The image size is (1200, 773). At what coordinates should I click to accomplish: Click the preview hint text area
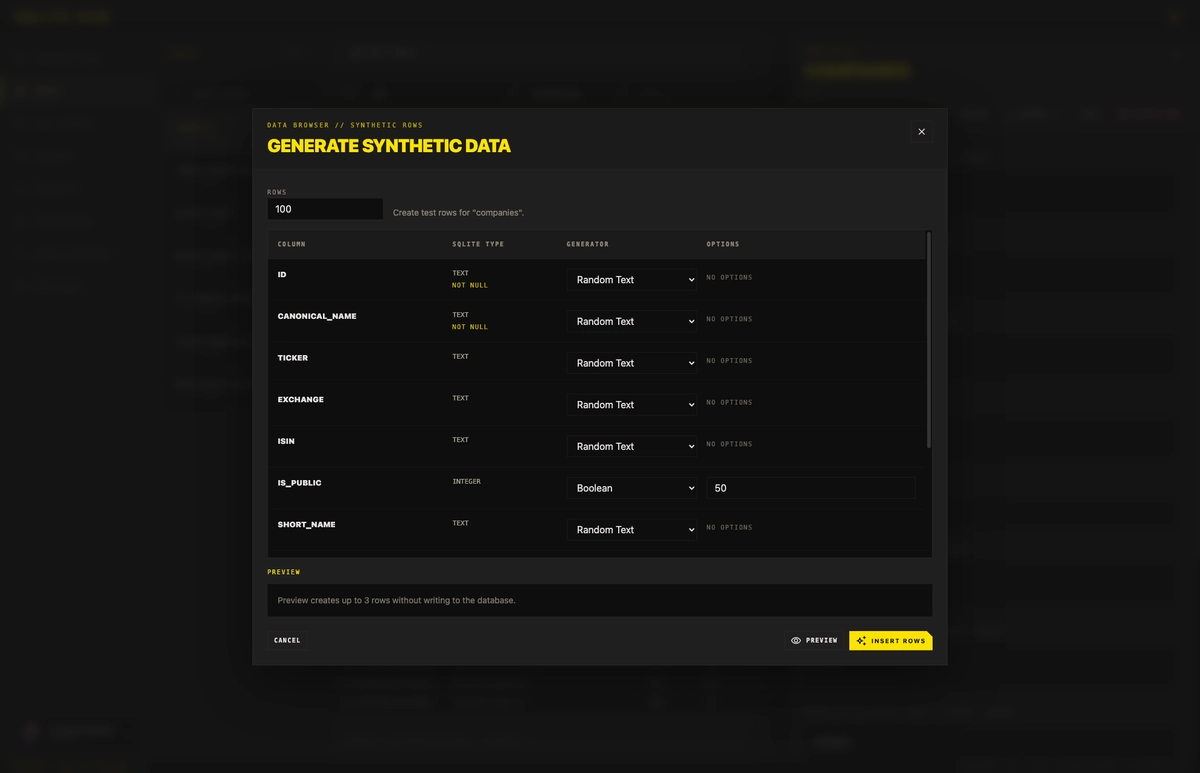point(600,600)
